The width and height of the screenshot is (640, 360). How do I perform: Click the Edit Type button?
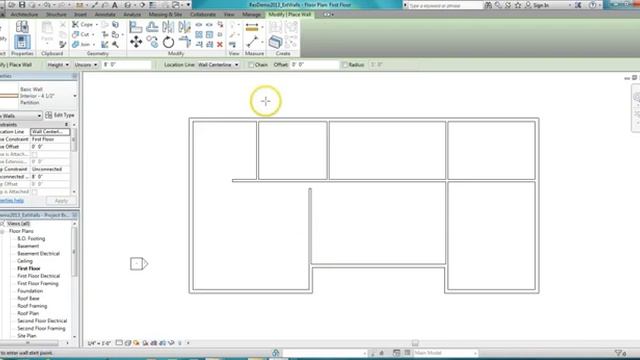tap(60, 116)
